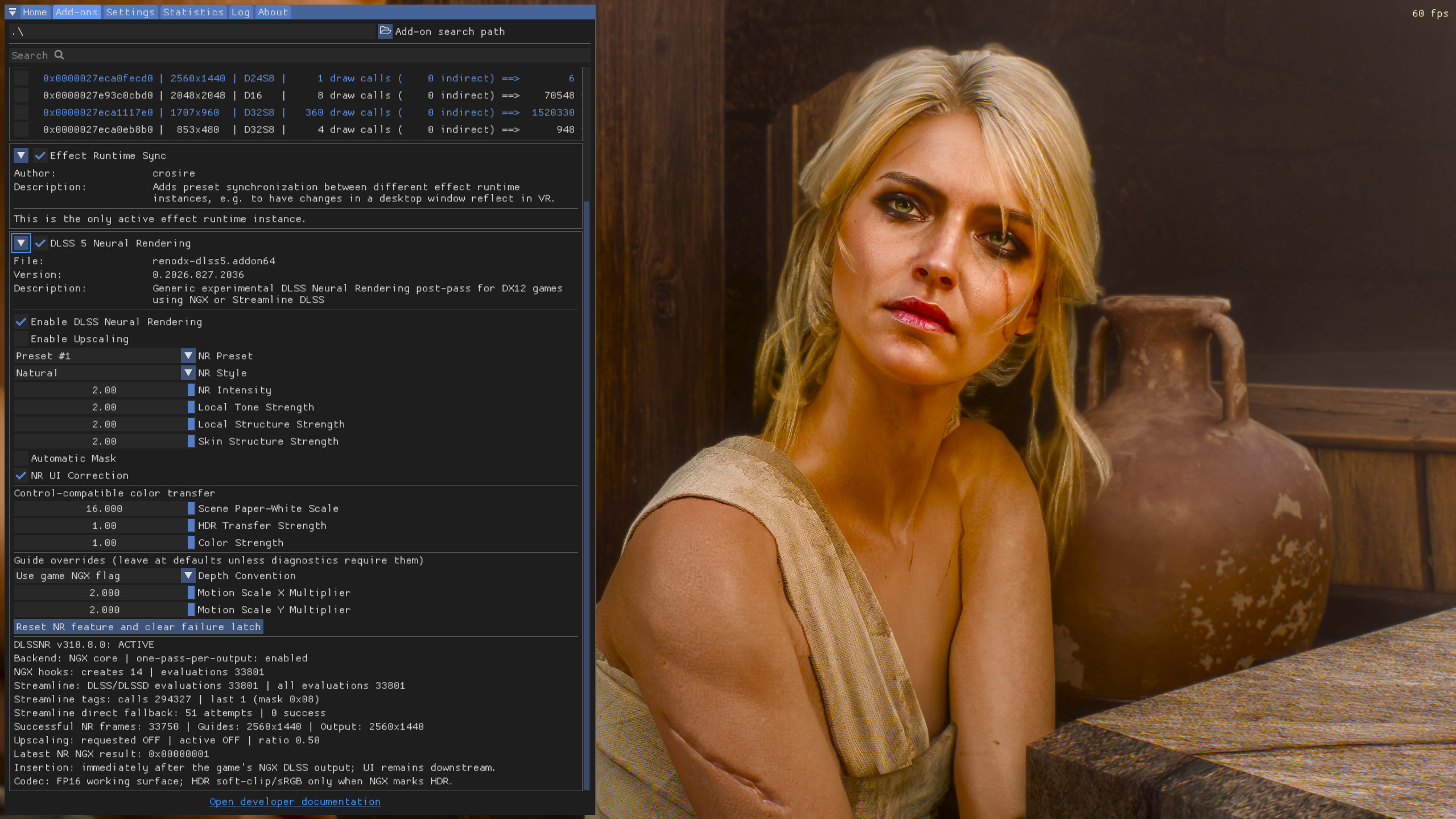
Task: Click the "Latest NR NGX result: 0x00000001" line
Action: tap(112, 754)
